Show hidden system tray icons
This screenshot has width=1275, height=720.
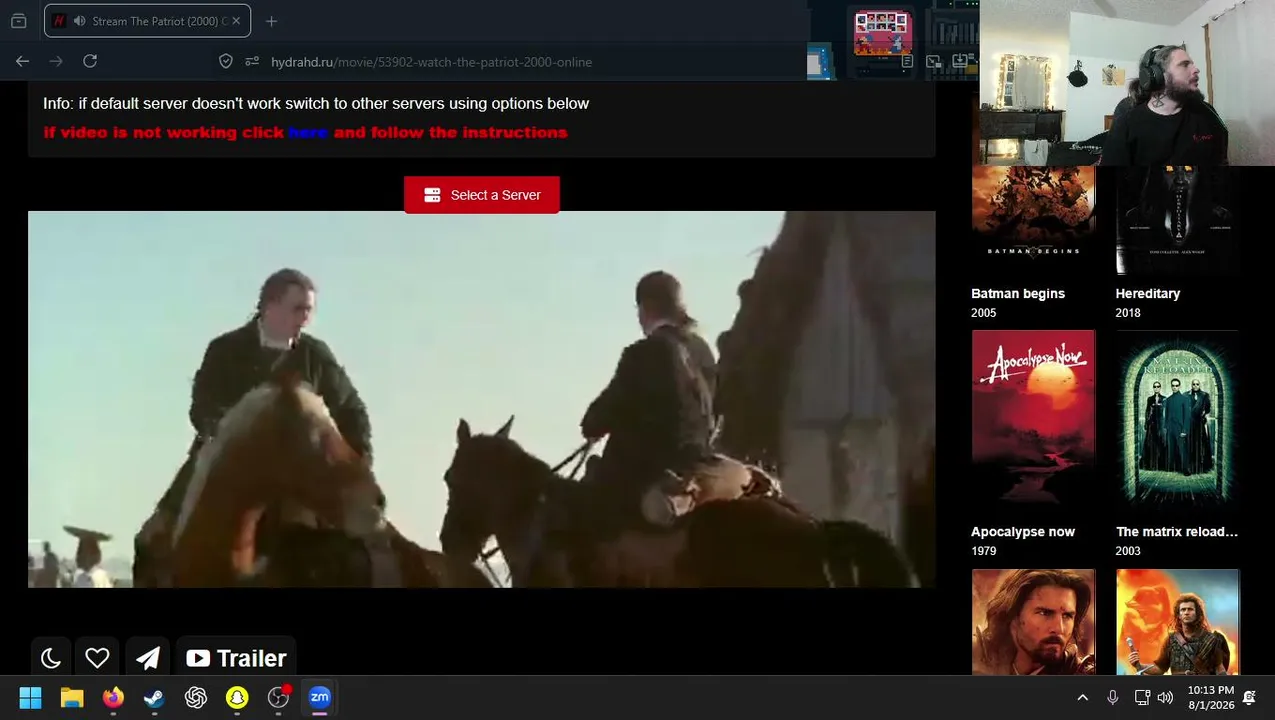click(1082, 698)
